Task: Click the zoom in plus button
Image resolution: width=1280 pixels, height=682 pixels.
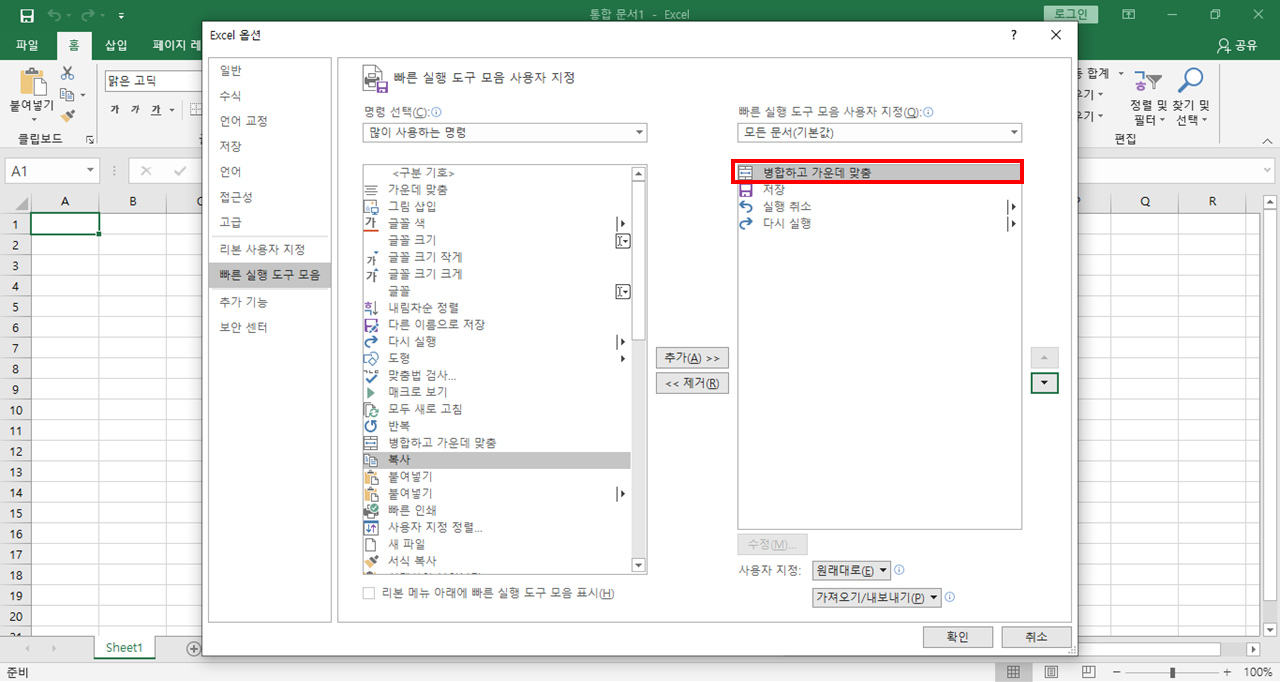Action: (1228, 672)
